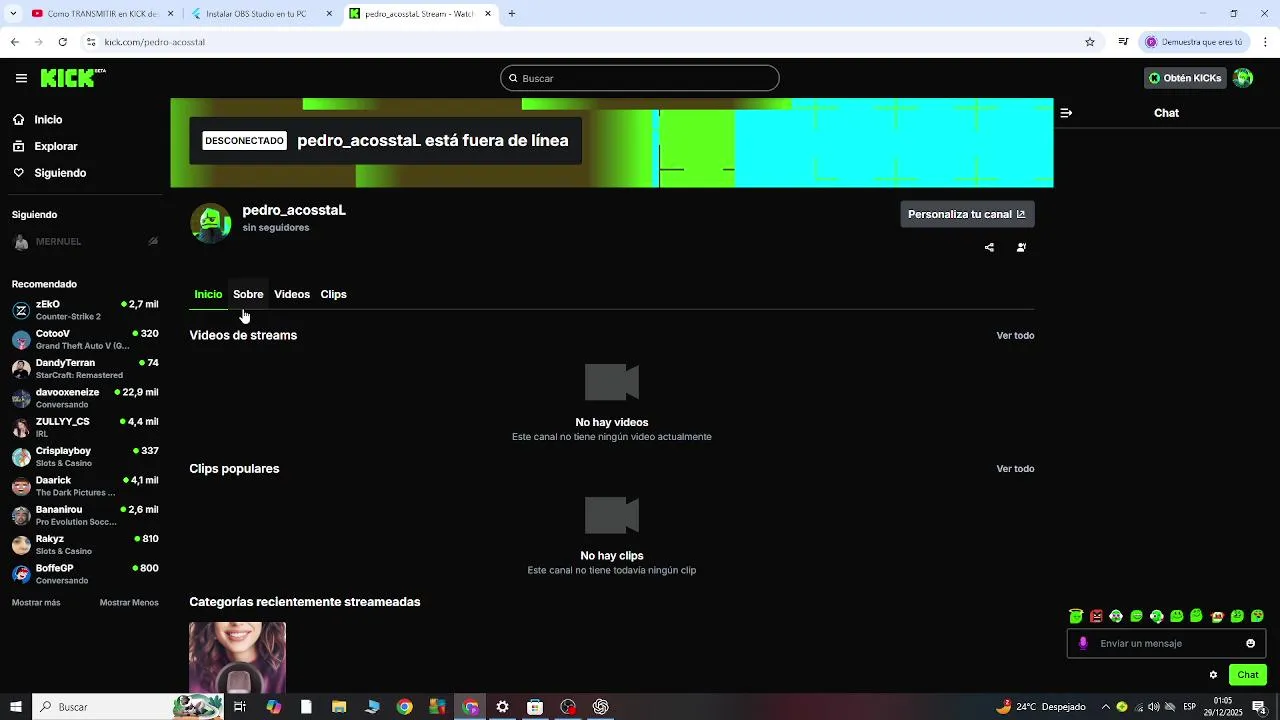Viewport: 1280px width, 720px height.
Task: Click the BoffeGP channel avatar
Action: point(21,574)
